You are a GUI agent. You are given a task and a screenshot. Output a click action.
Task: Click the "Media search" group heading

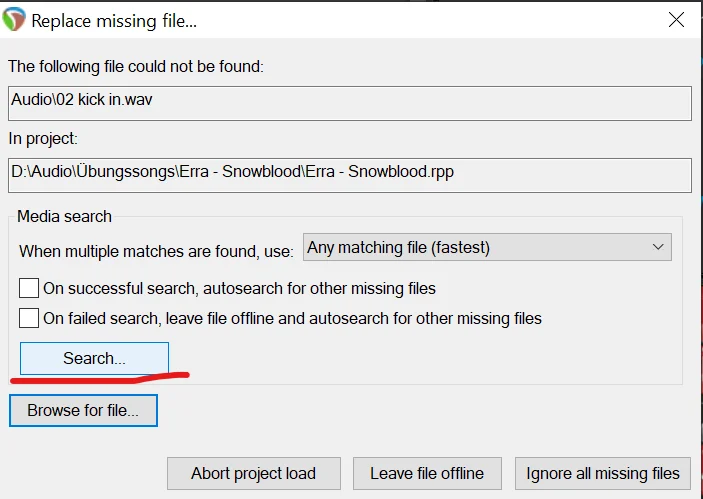[65, 216]
